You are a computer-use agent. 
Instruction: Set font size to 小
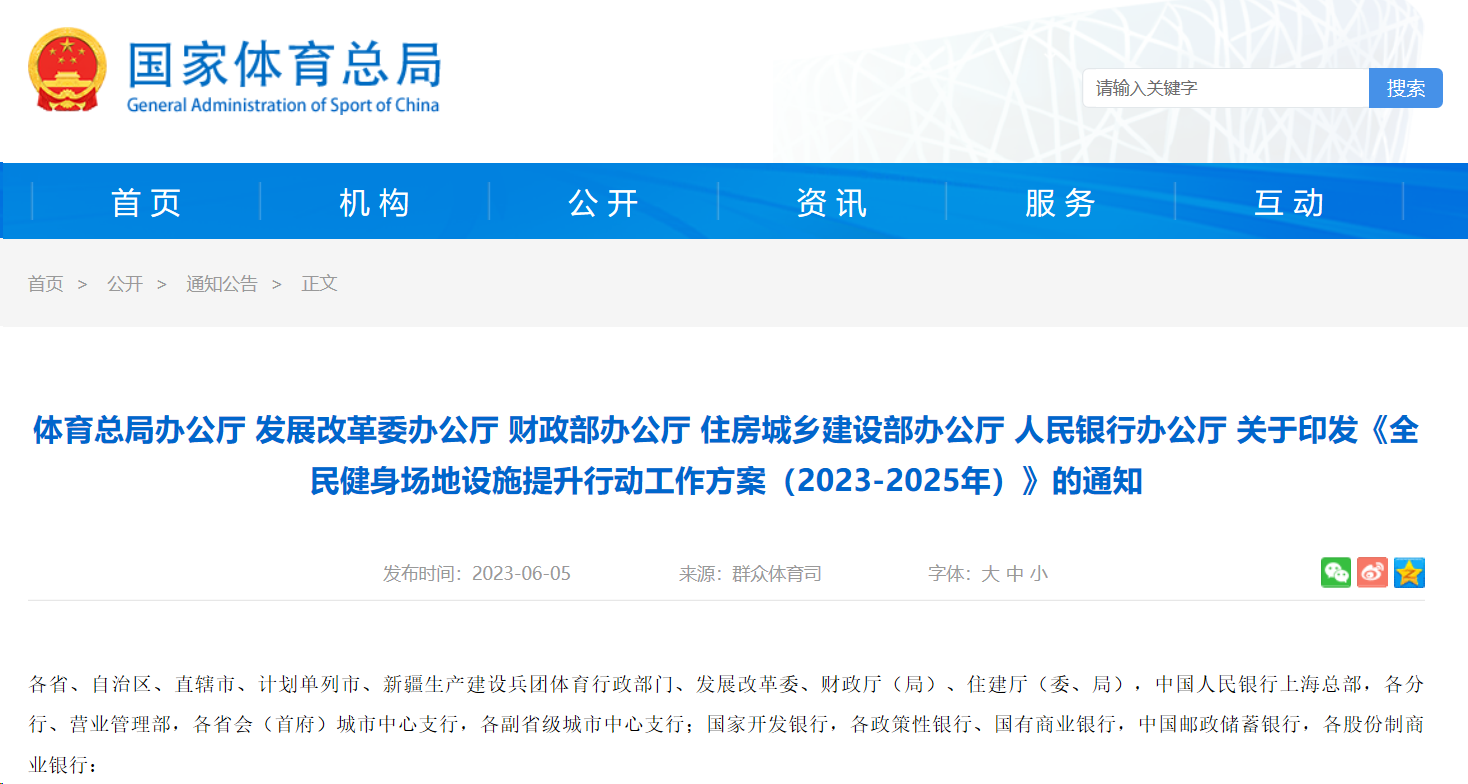tap(1039, 574)
